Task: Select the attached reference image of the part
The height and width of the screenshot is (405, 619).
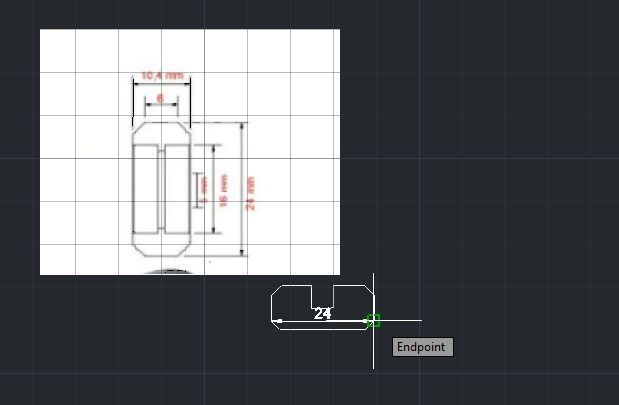Action: click(x=190, y=152)
